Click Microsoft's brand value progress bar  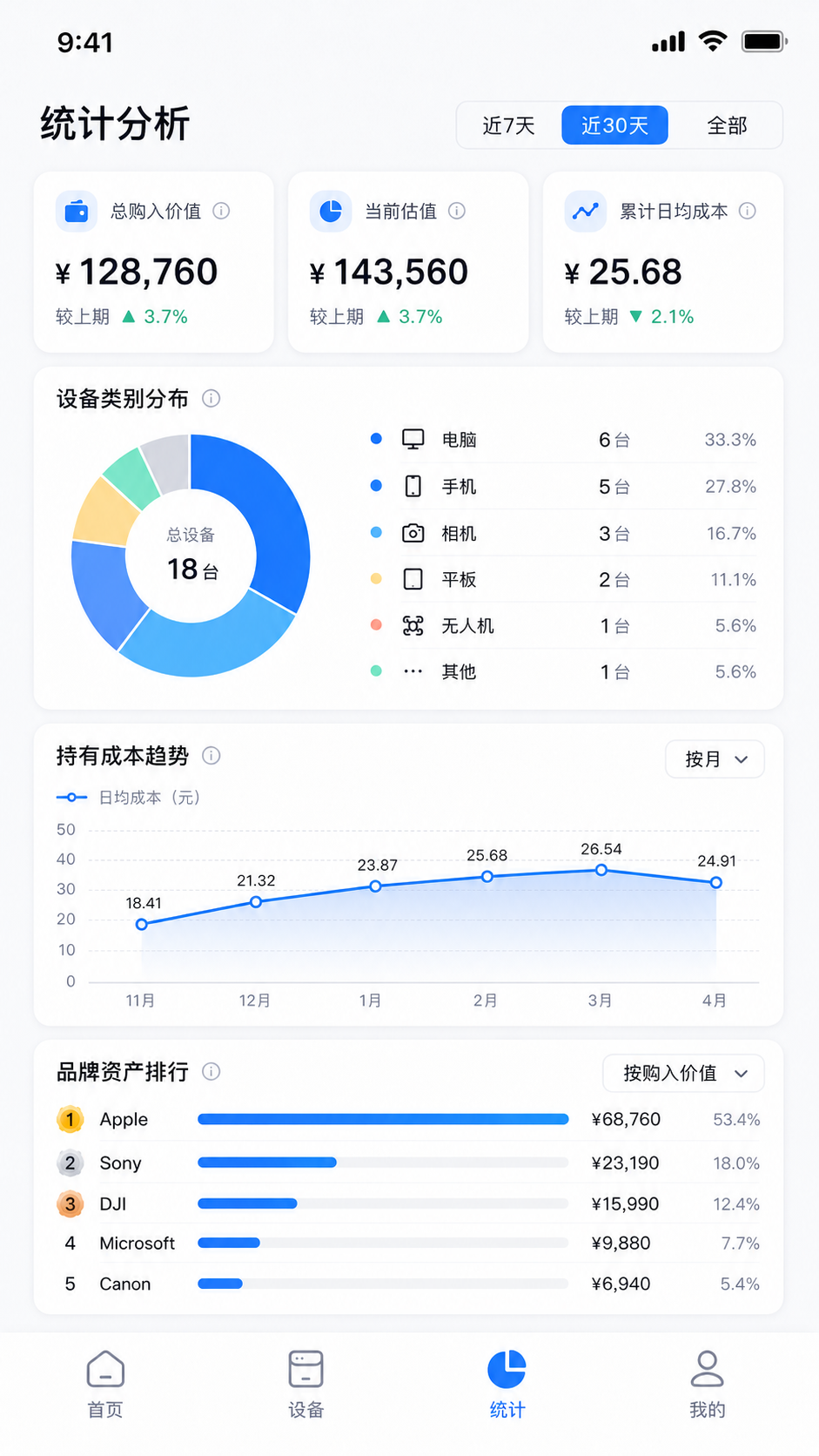click(383, 1243)
